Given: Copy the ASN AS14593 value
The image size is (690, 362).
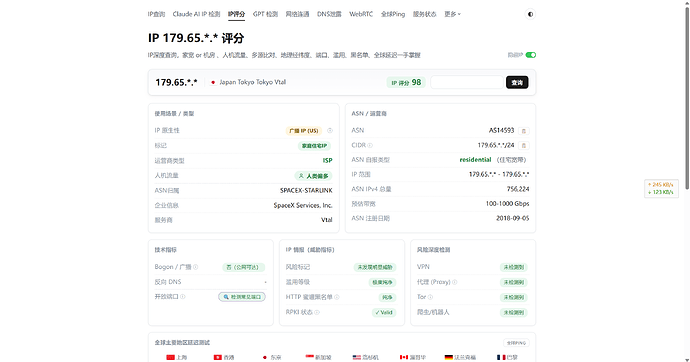Looking at the screenshot, I should click(x=523, y=131).
